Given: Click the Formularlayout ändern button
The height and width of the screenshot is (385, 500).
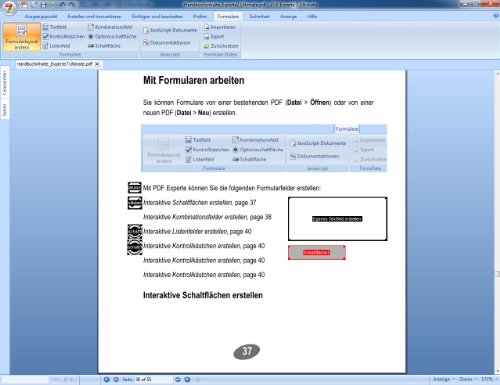Looking at the screenshot, I should point(22,37).
